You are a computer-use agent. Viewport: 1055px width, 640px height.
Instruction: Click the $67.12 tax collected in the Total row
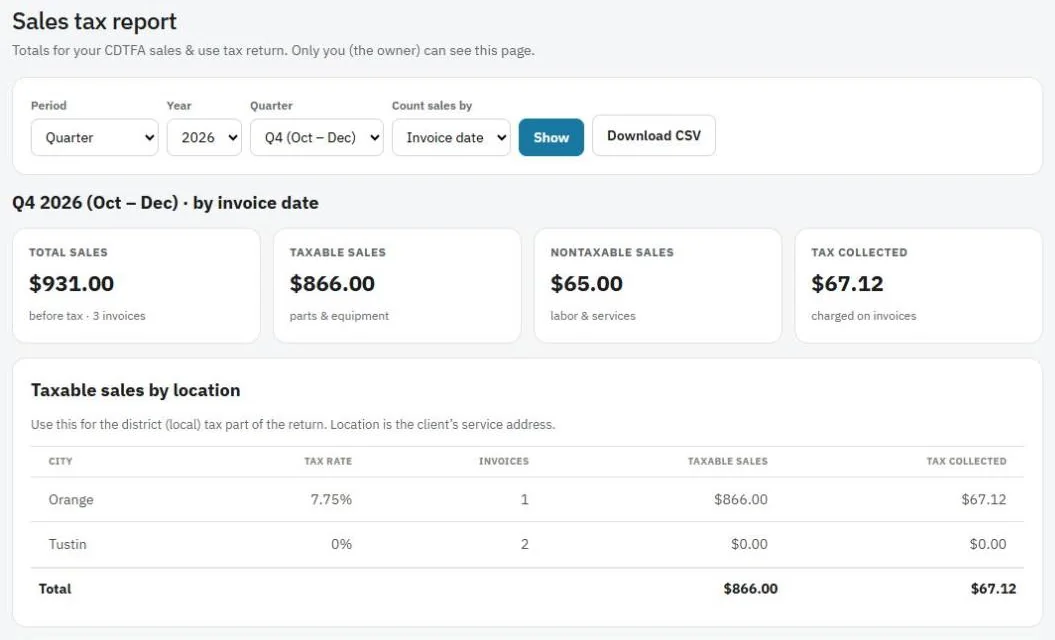(993, 589)
